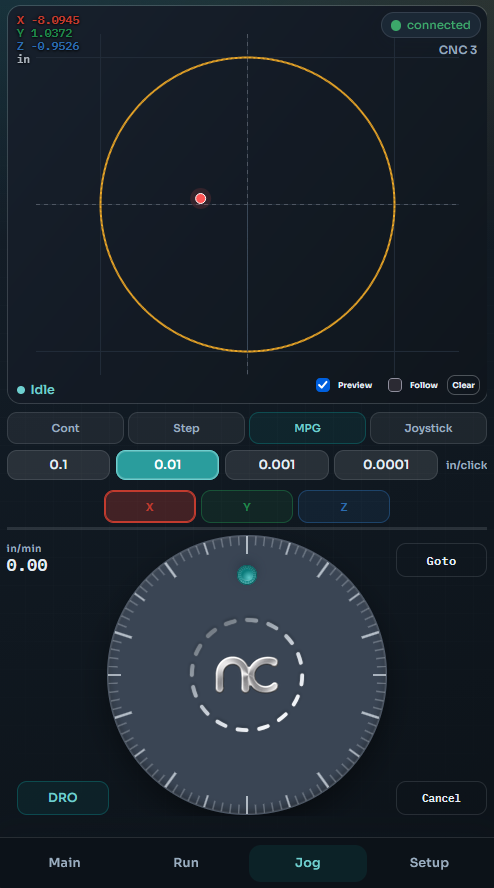Click the CNC 3 machine label
The width and height of the screenshot is (494, 888).
tap(458, 50)
